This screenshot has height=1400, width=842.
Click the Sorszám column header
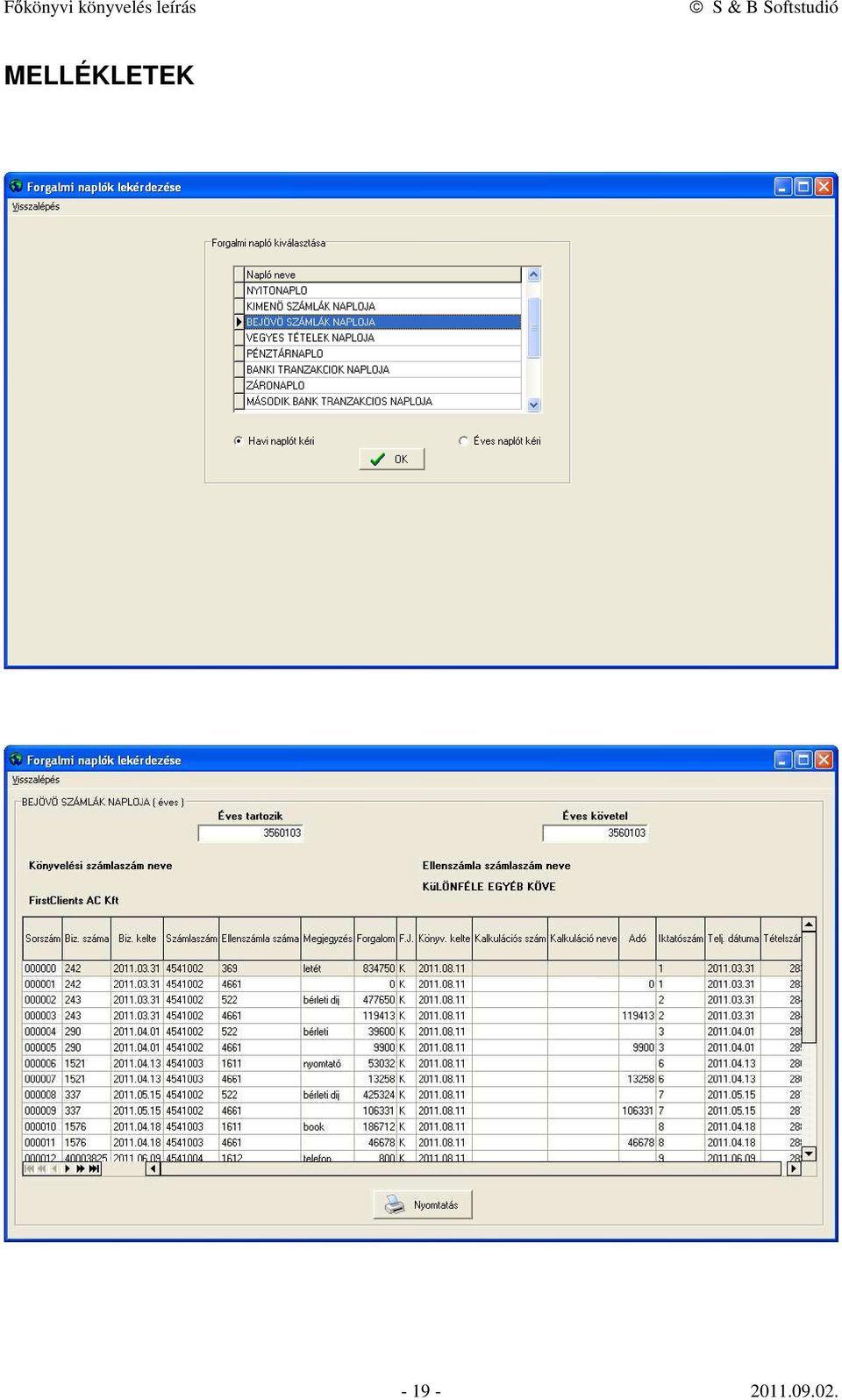[43, 938]
